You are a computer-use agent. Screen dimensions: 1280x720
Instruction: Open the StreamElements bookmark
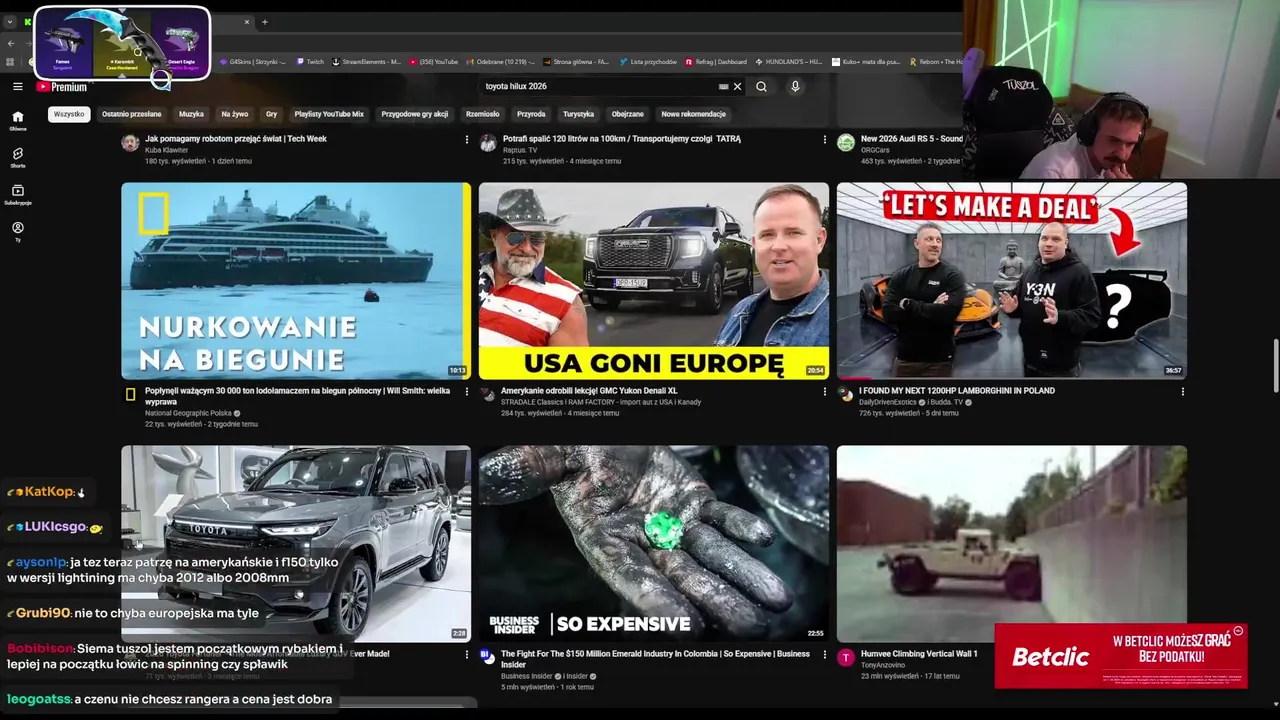pos(366,62)
